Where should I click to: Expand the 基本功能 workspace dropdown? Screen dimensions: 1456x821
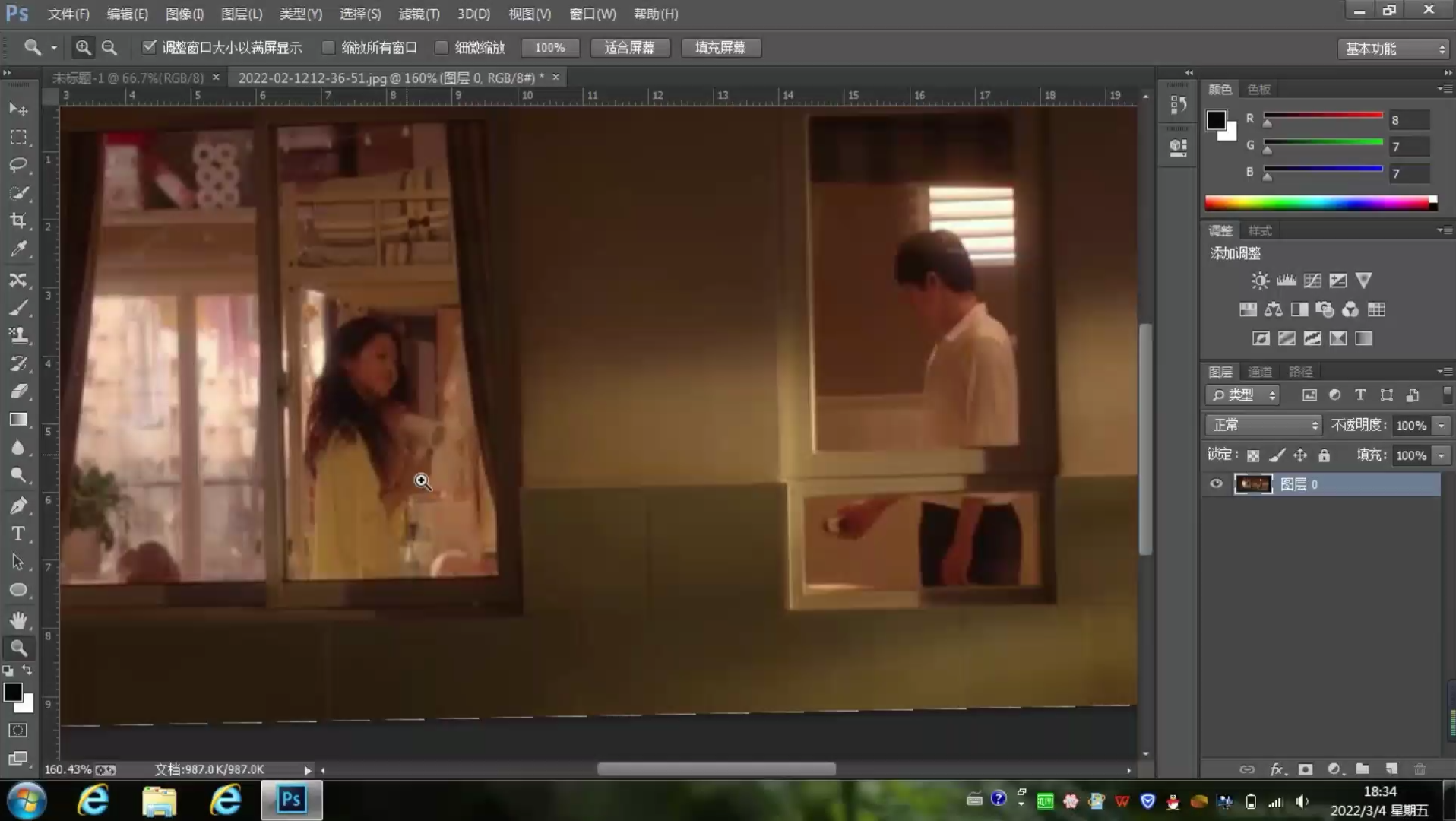tap(1394, 49)
